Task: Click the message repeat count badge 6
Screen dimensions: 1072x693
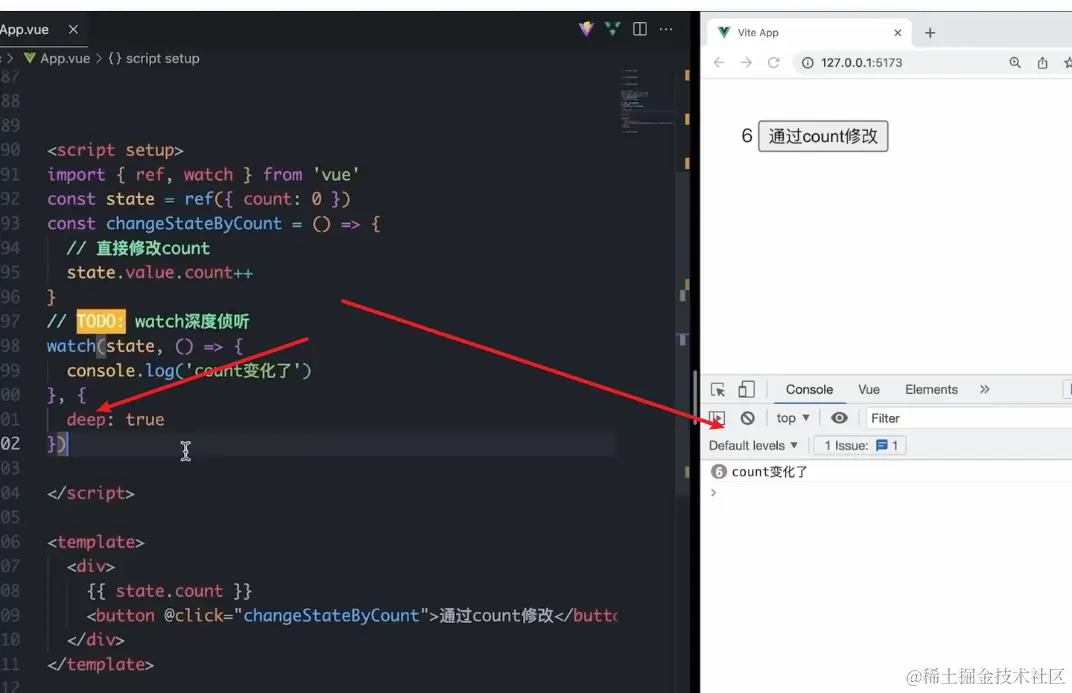Action: (x=719, y=472)
